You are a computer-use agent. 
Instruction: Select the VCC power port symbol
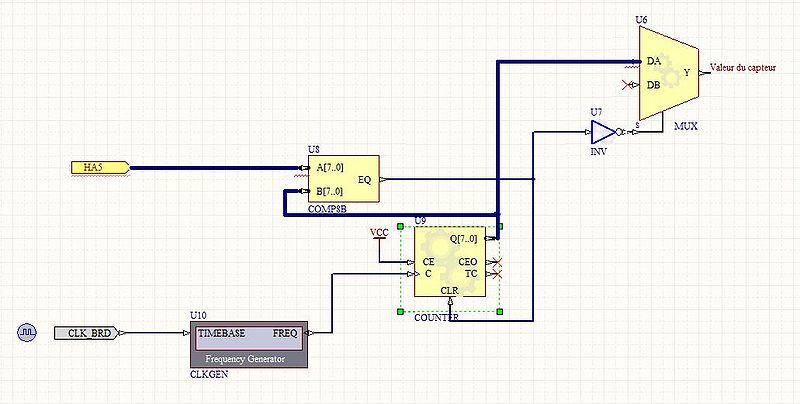(x=379, y=234)
